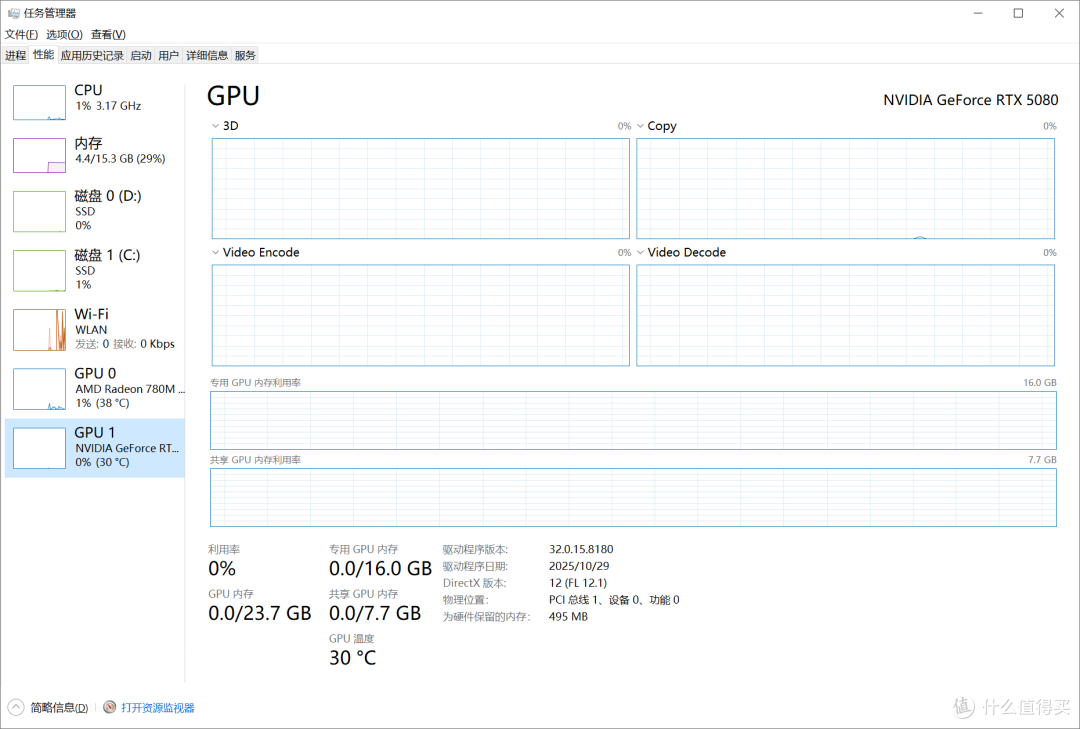
Task: Click the 0.0/7.7 GB shared memory value
Action: tap(375, 613)
